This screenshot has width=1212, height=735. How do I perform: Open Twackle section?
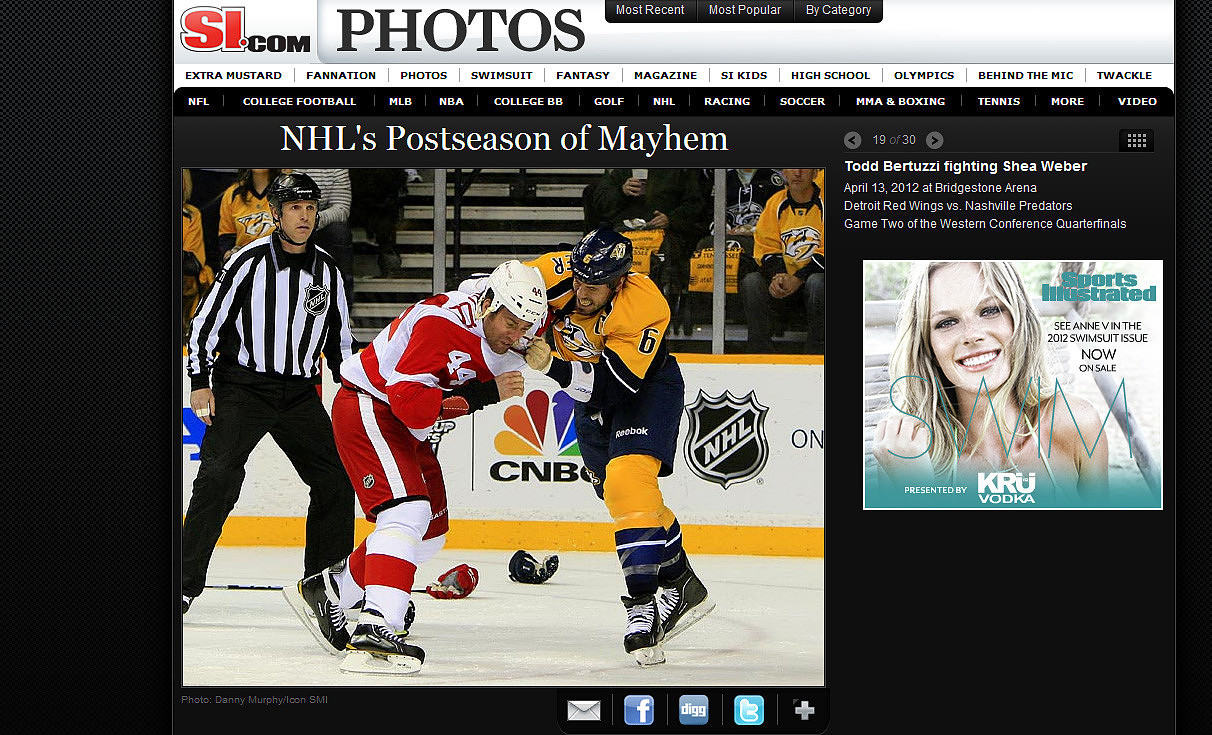click(x=1125, y=75)
